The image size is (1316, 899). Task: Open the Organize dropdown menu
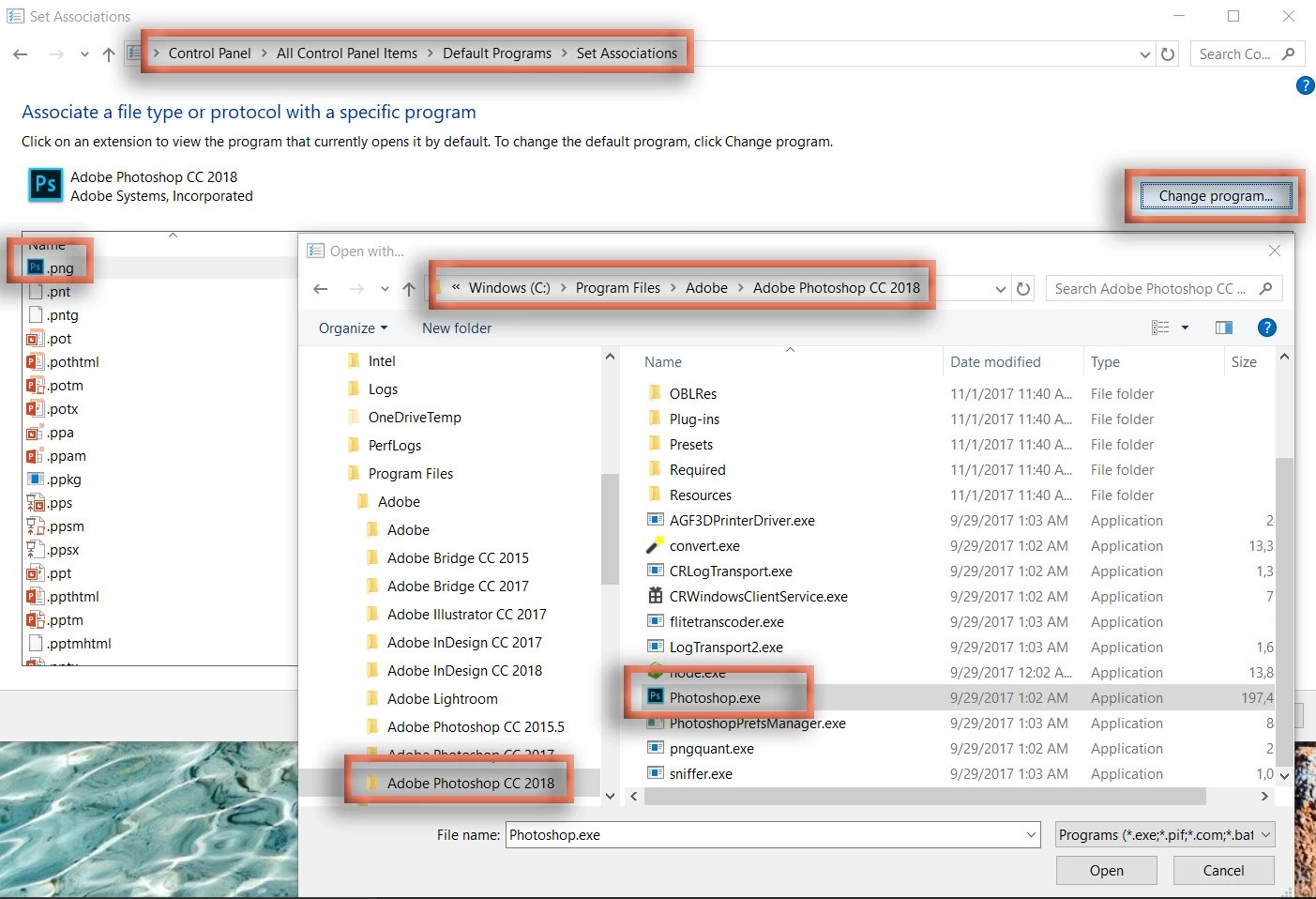pos(353,328)
